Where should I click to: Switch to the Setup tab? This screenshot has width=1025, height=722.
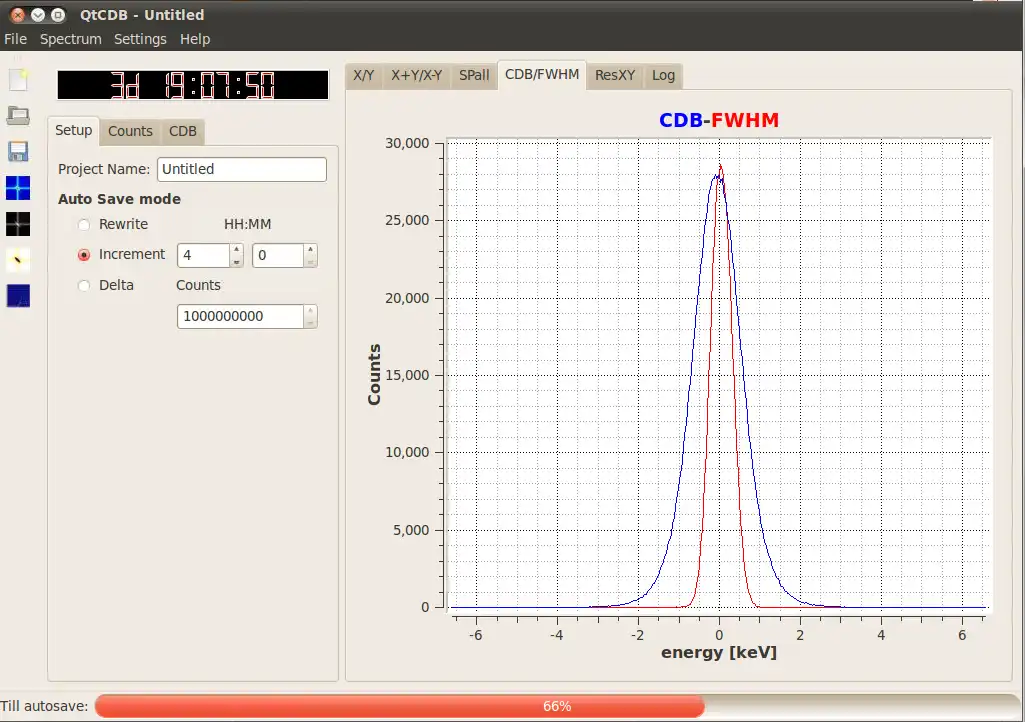(x=73, y=130)
